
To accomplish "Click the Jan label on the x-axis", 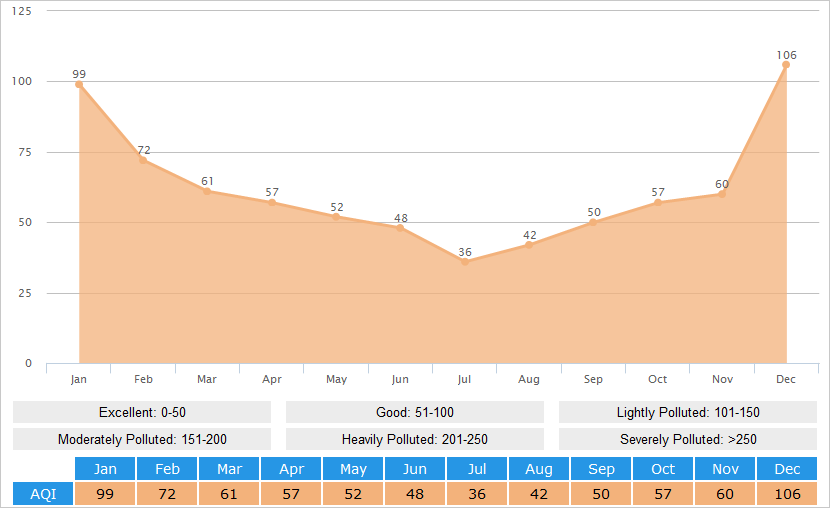I will (78, 379).
